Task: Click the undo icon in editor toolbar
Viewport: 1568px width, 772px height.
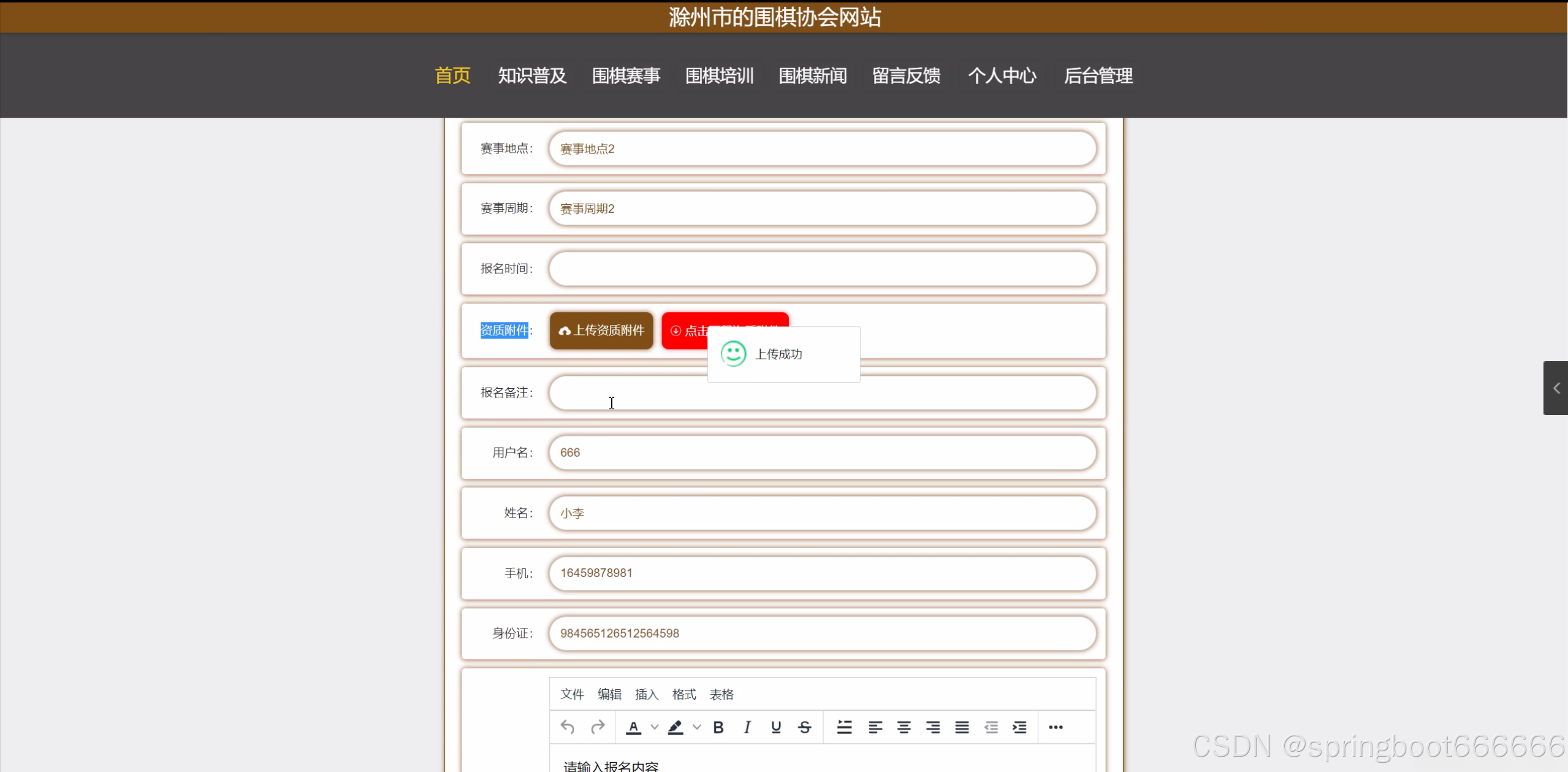Action: click(568, 727)
